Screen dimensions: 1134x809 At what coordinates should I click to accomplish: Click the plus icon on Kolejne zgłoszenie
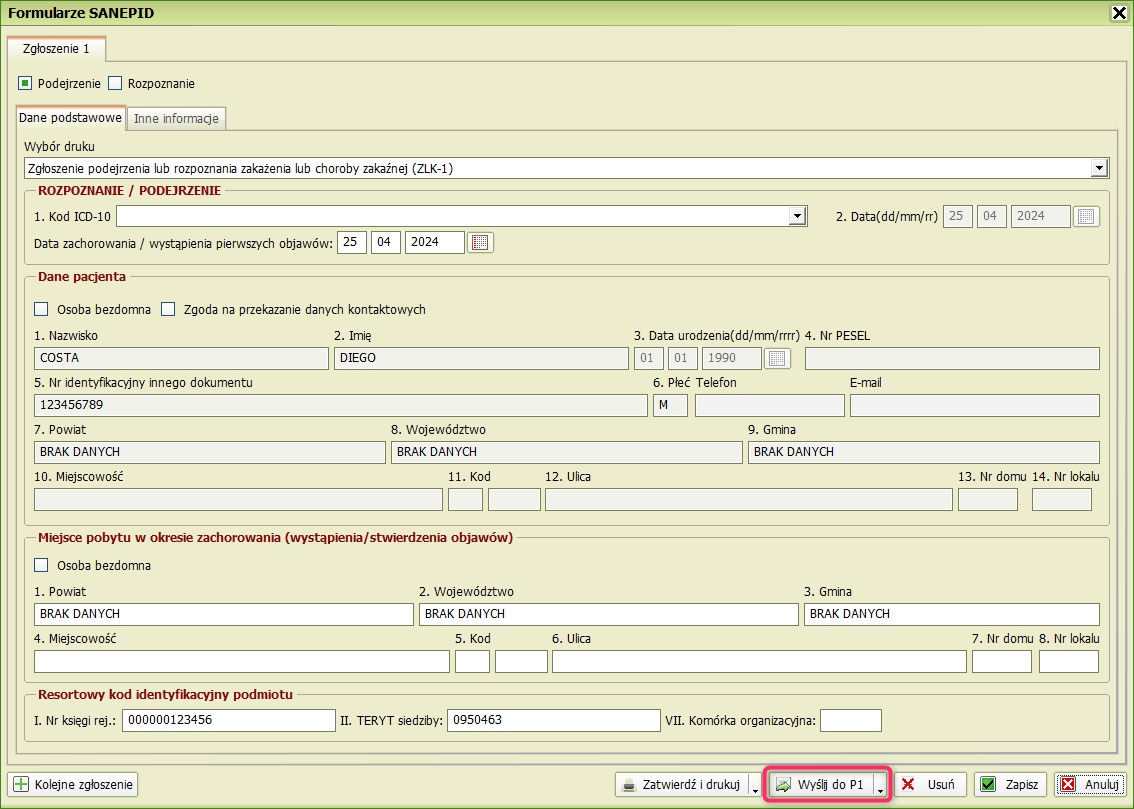21,785
